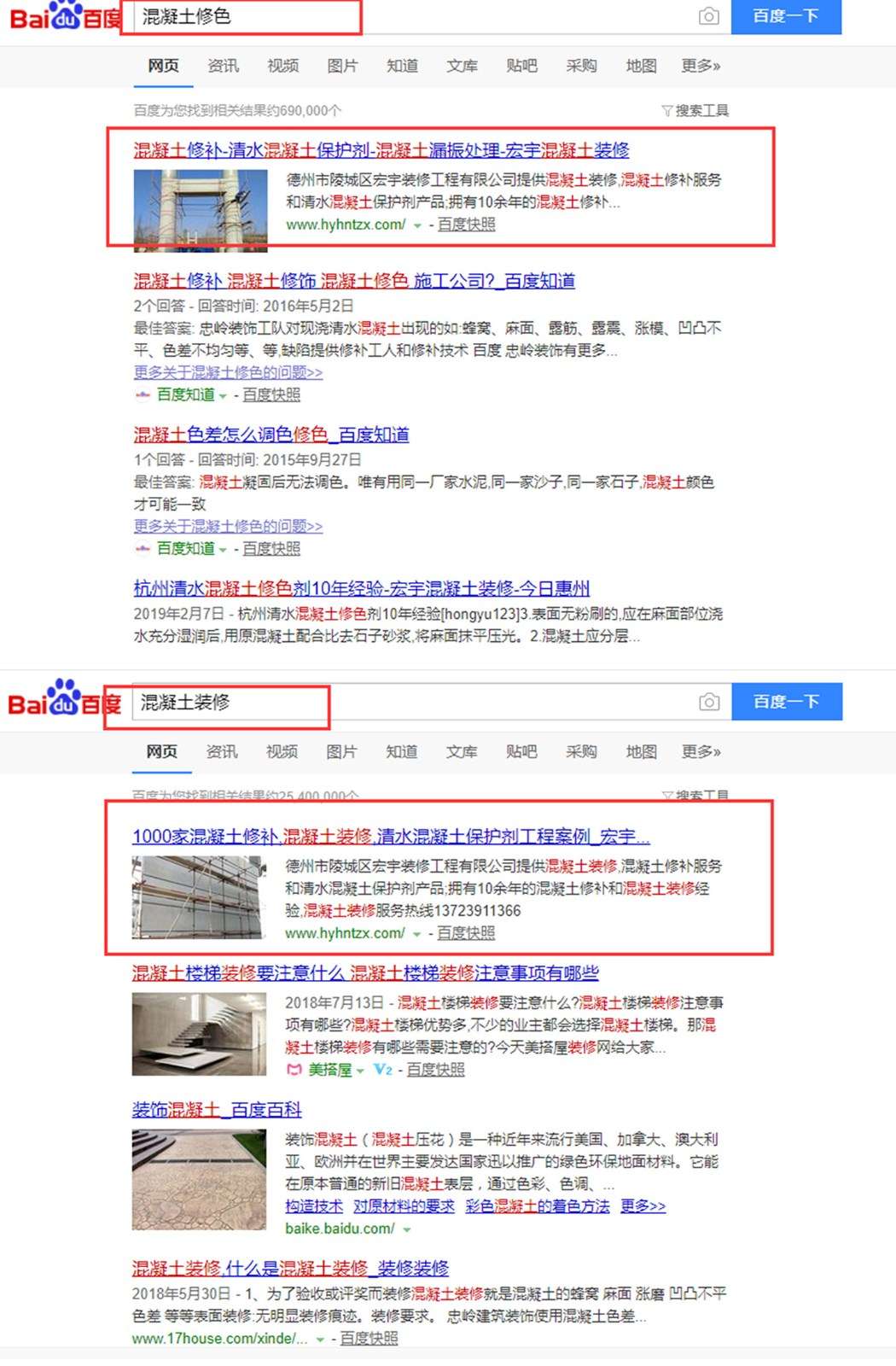Expand the arrow next to baike.baidu.com
Viewport: 896px width, 1366px height.
coord(406,1229)
